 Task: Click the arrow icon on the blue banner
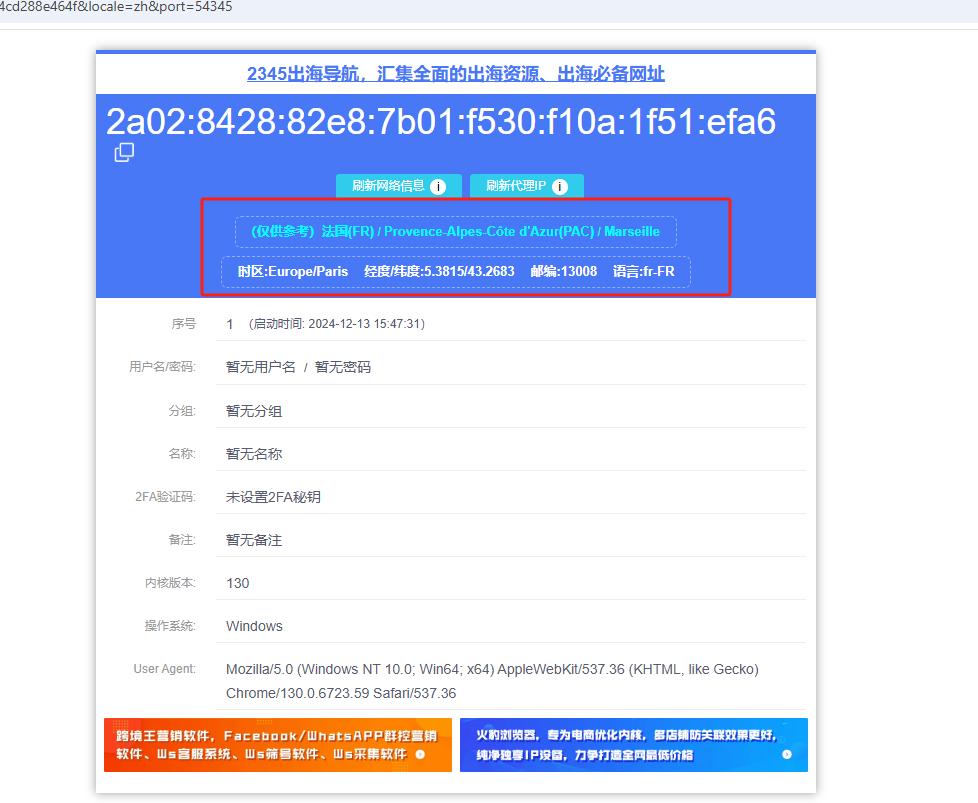787,754
